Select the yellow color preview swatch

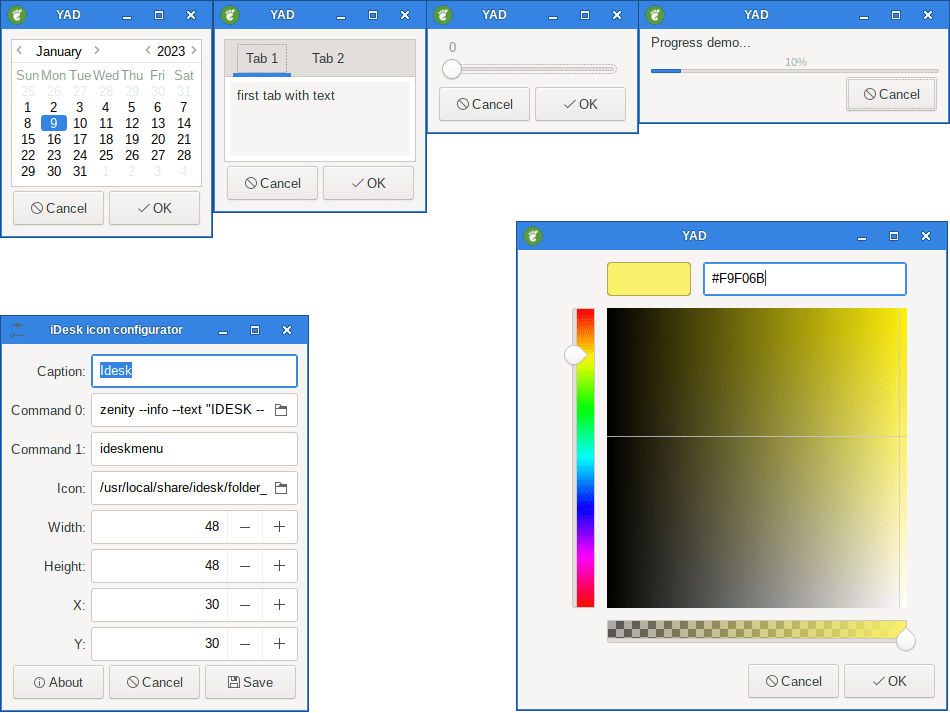click(648, 279)
